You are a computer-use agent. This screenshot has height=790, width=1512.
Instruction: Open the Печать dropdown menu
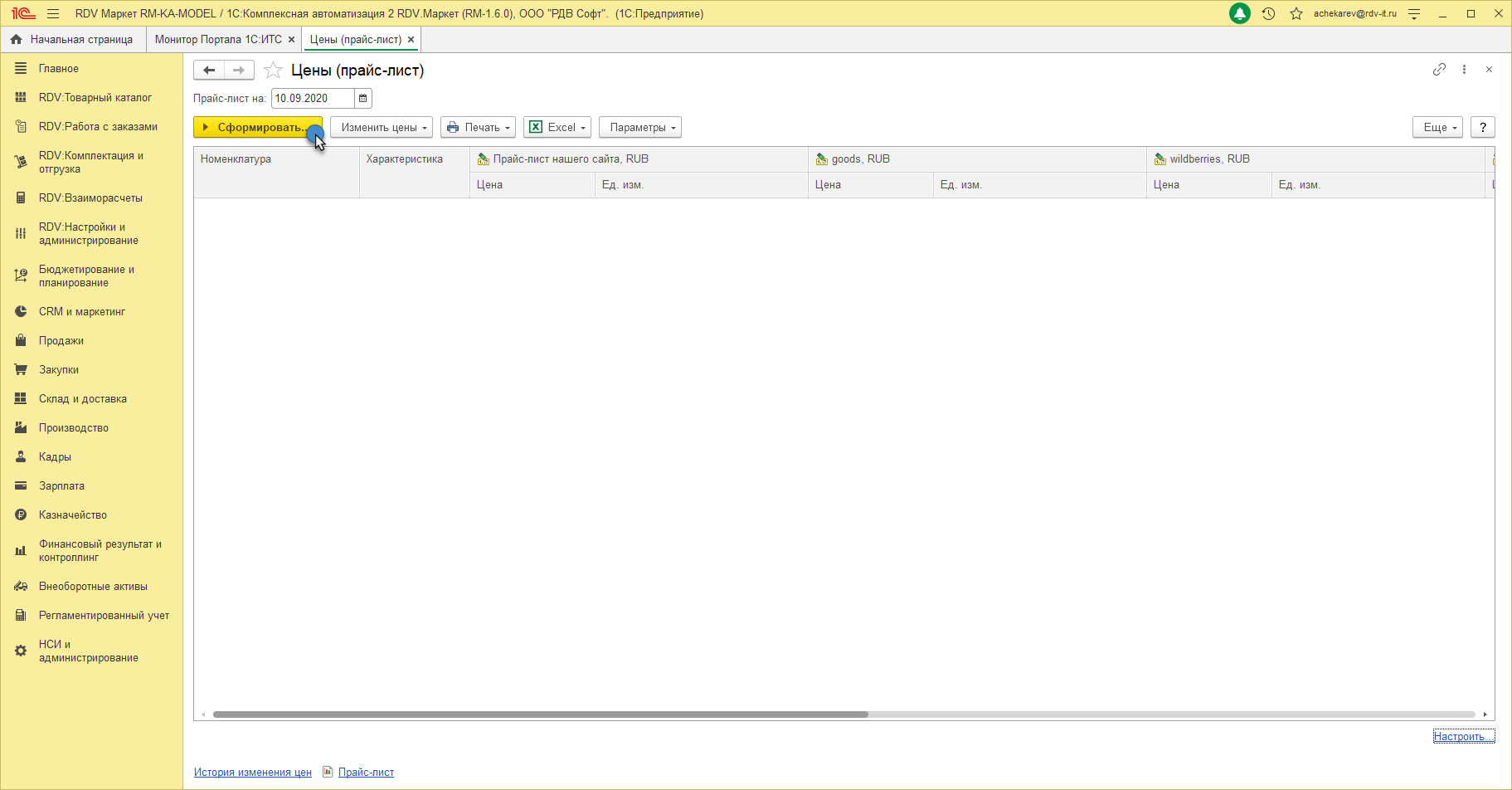[478, 128]
